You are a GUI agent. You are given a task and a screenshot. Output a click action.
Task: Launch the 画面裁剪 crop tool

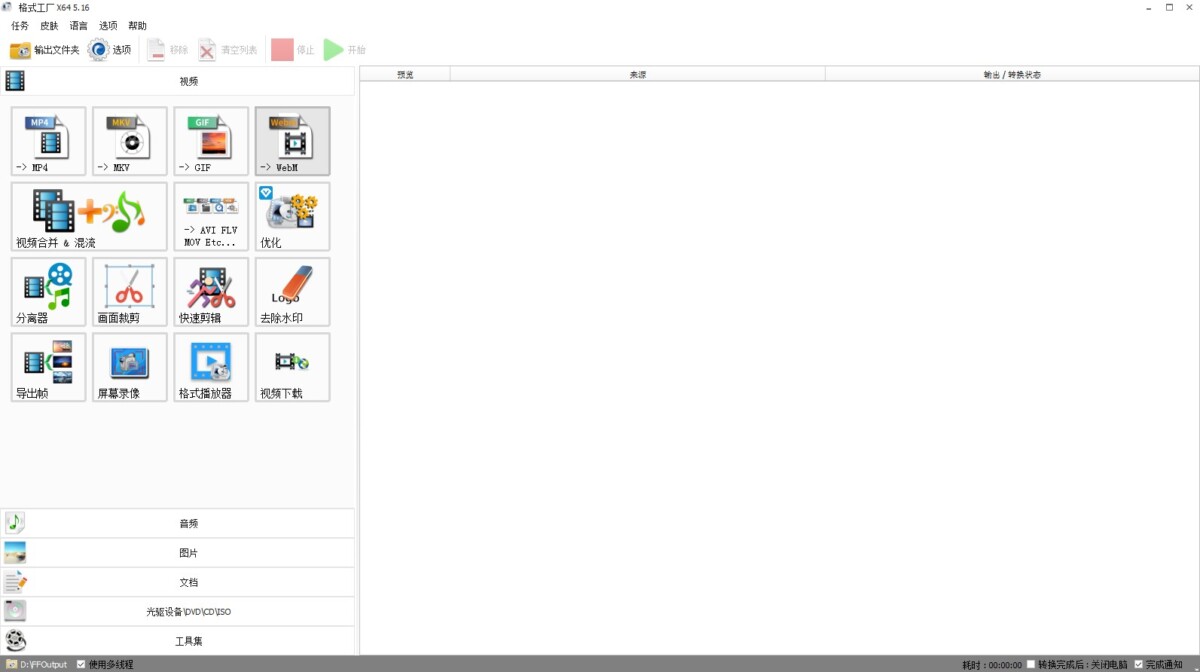point(129,292)
